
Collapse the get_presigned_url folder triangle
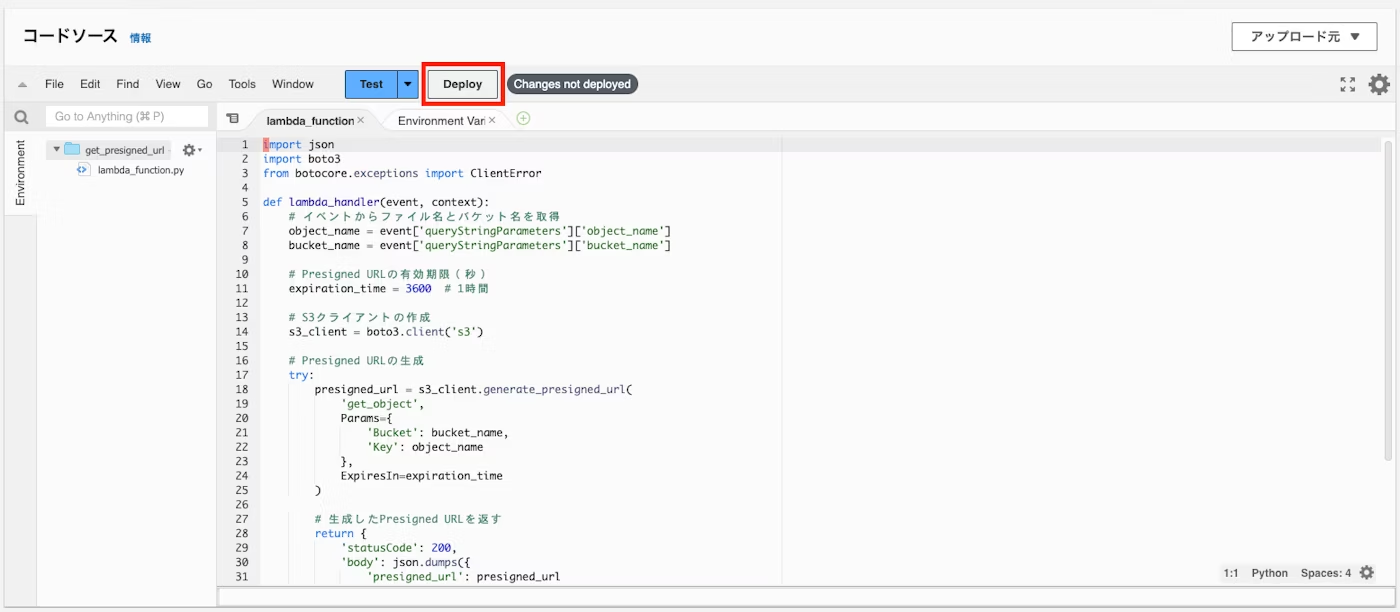click(56, 150)
